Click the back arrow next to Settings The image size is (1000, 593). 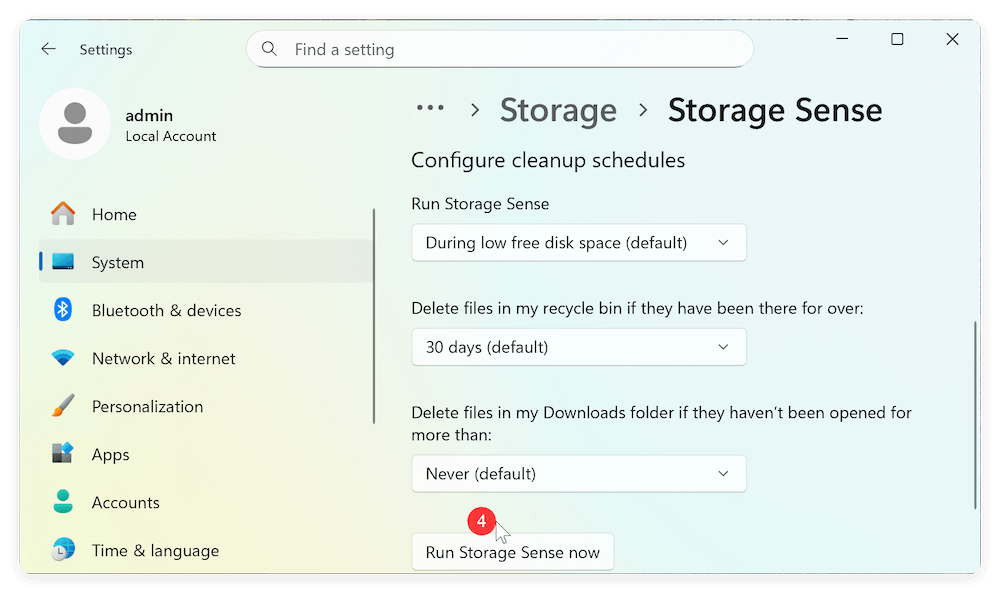click(x=48, y=48)
